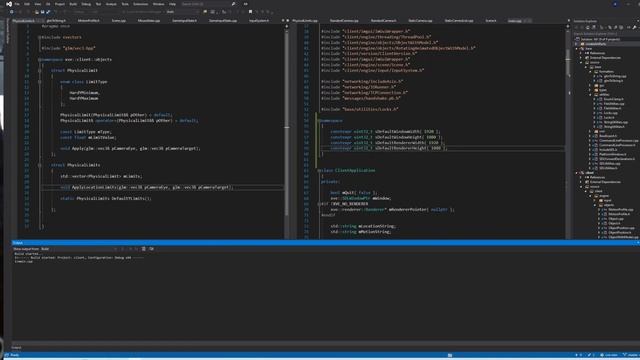Image resolution: width=640 pixels, height=360 pixels.
Task: Click the Visual Studio logo icon
Action: 9,4
